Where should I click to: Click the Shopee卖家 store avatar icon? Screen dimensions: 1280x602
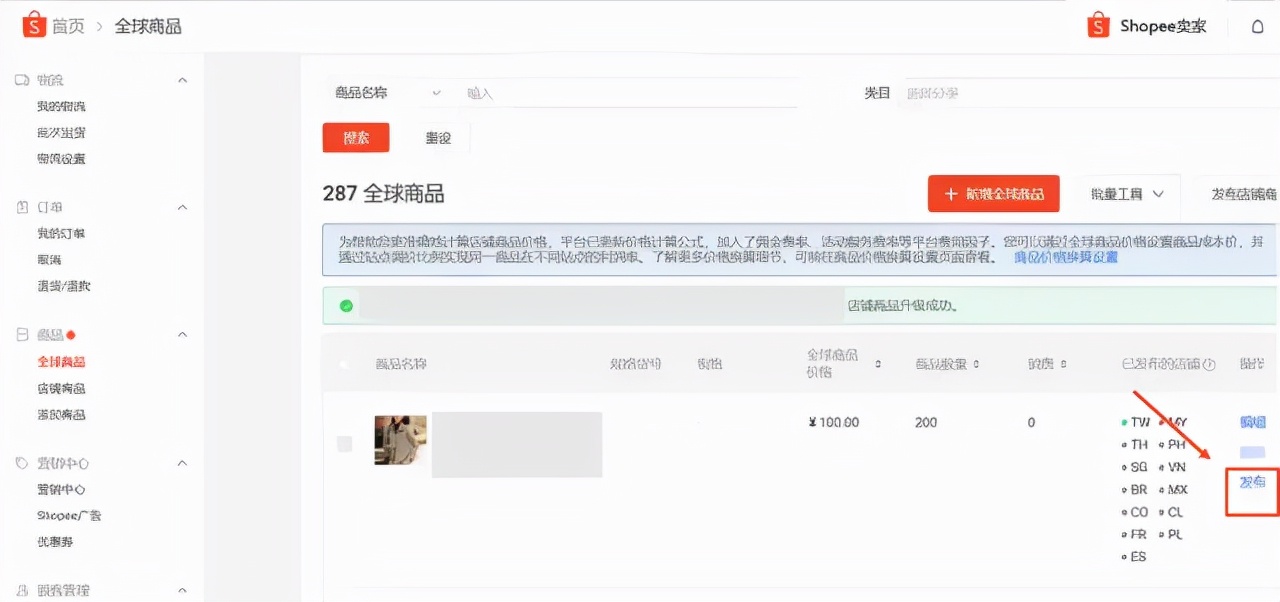(1097, 25)
